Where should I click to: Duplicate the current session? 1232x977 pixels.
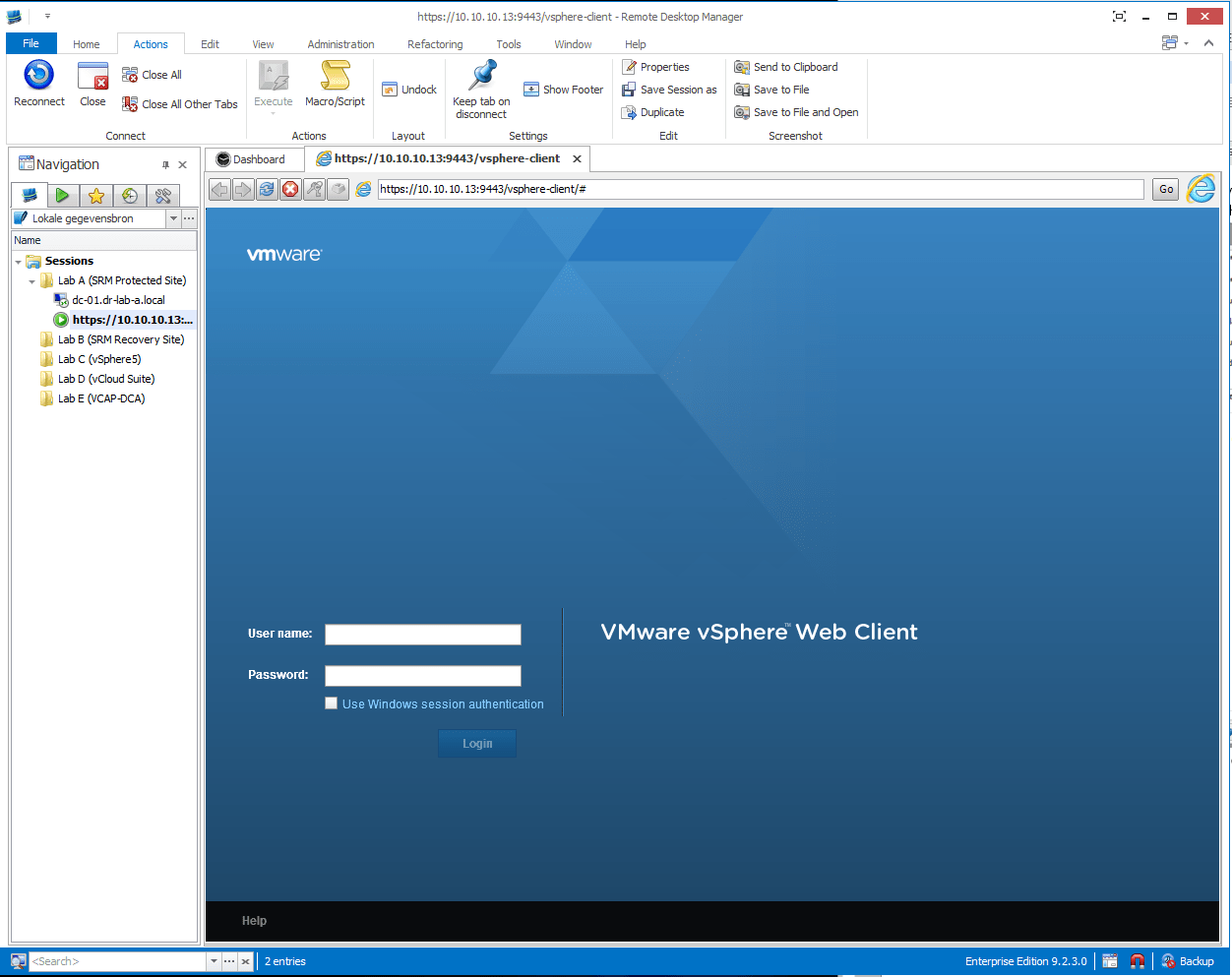tap(652, 112)
